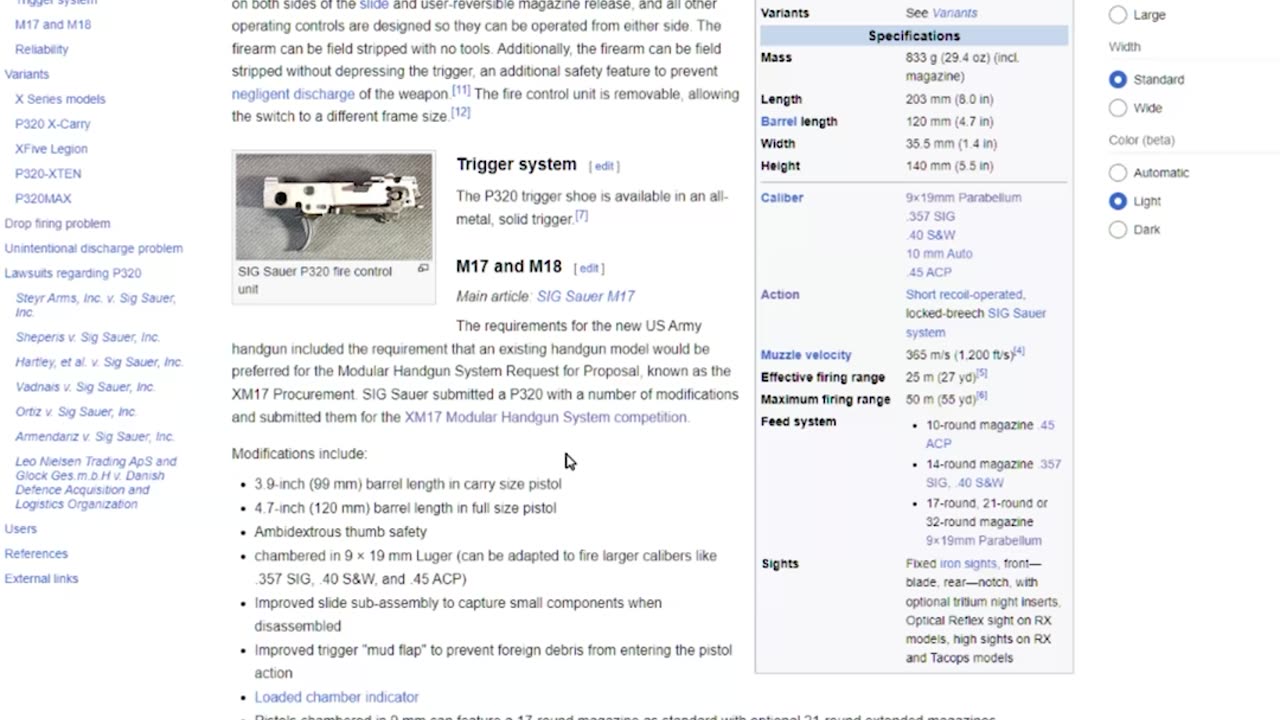Open Drop firing problem section
This screenshot has height=720, width=1280.
tap(57, 223)
